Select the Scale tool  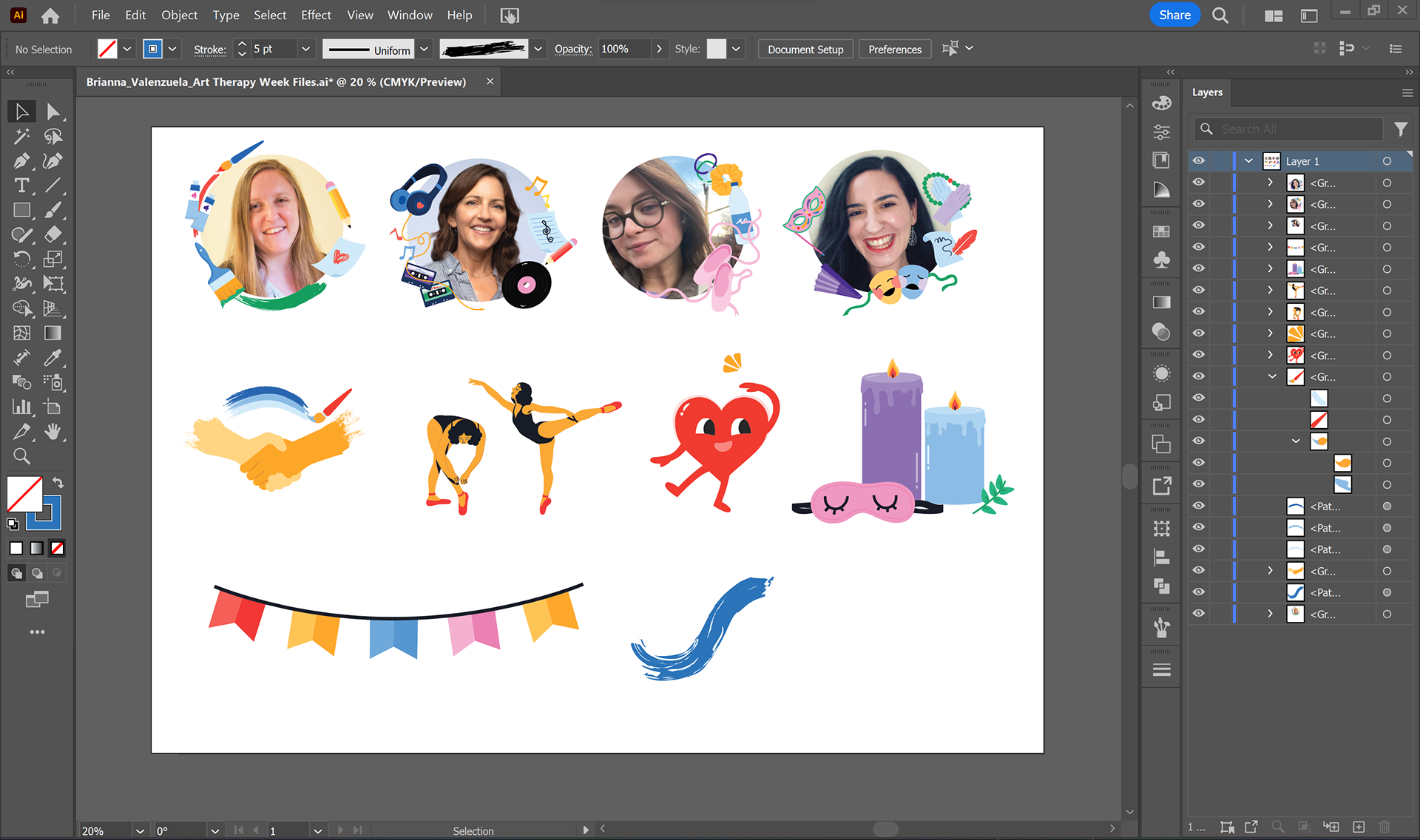click(53, 259)
